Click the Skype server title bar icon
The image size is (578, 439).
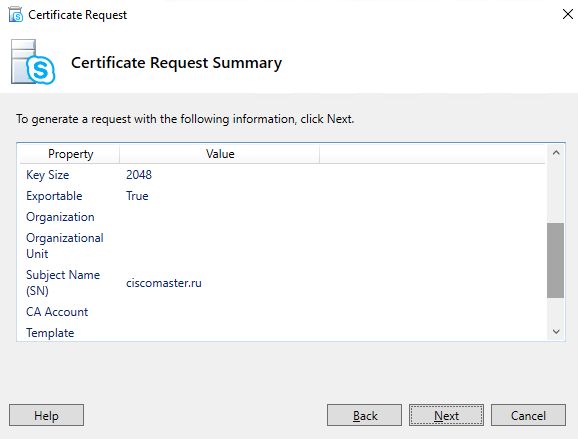[x=15, y=15]
